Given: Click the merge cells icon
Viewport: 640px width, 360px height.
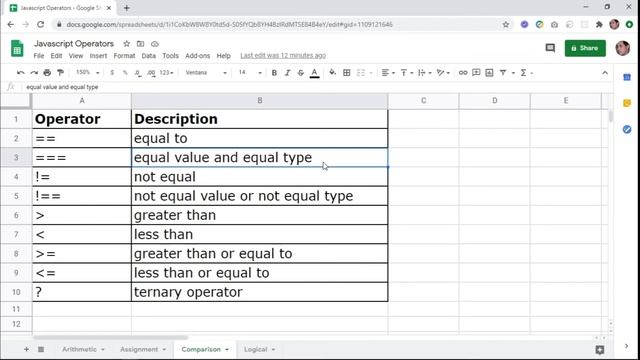Looking at the screenshot, I should pyautogui.click(x=361, y=73).
